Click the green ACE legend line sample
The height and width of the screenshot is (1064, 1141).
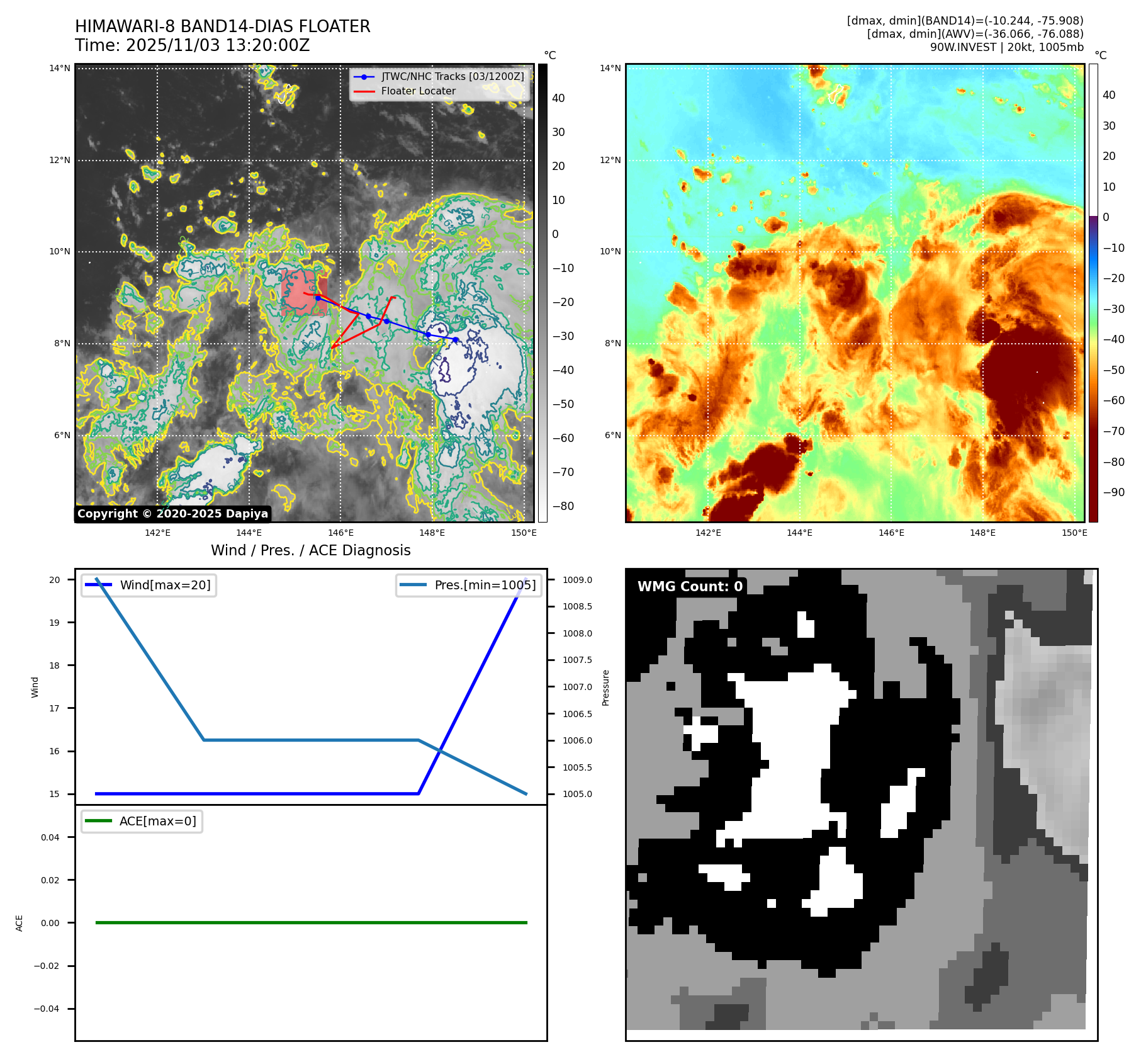click(98, 821)
